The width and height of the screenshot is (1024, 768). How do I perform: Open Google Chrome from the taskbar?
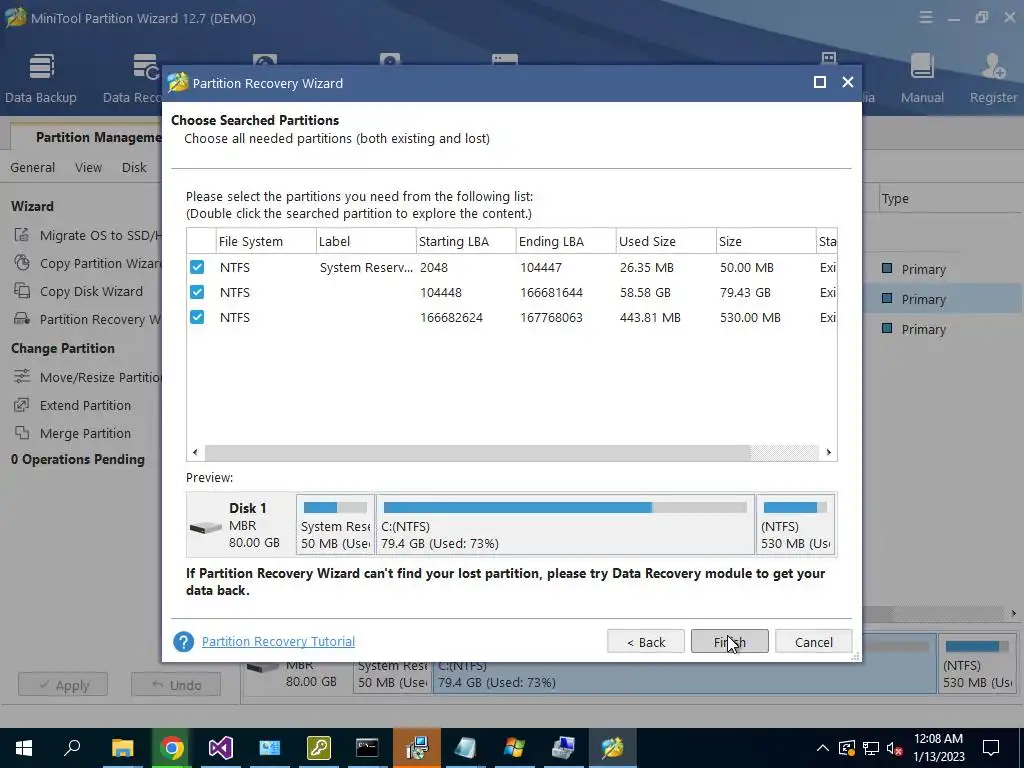[172, 748]
